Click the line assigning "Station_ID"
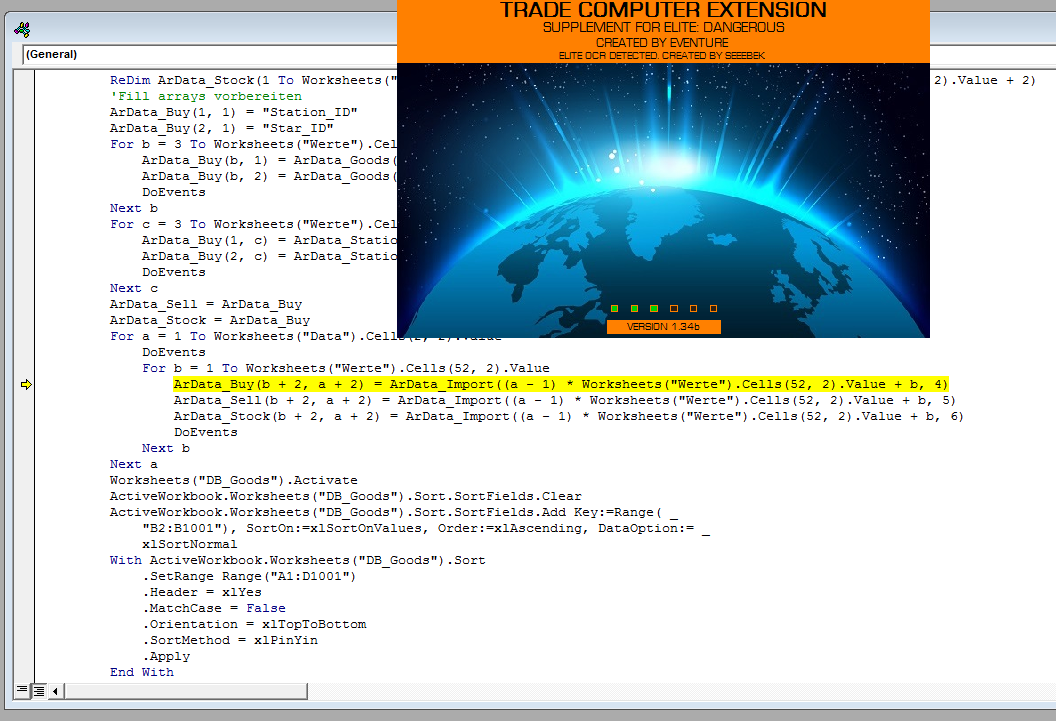Image resolution: width=1056 pixels, height=721 pixels. coord(234,112)
